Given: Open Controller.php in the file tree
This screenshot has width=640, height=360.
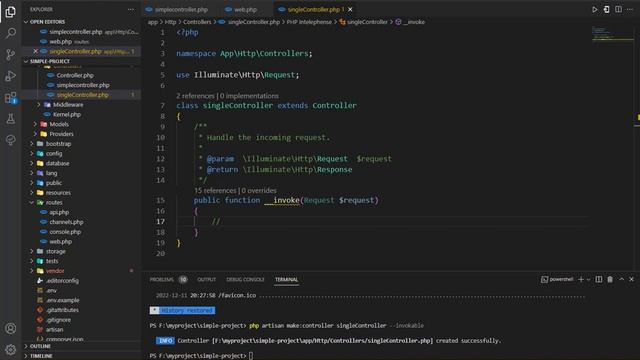Looking at the screenshot, I should pyautogui.click(x=75, y=75).
